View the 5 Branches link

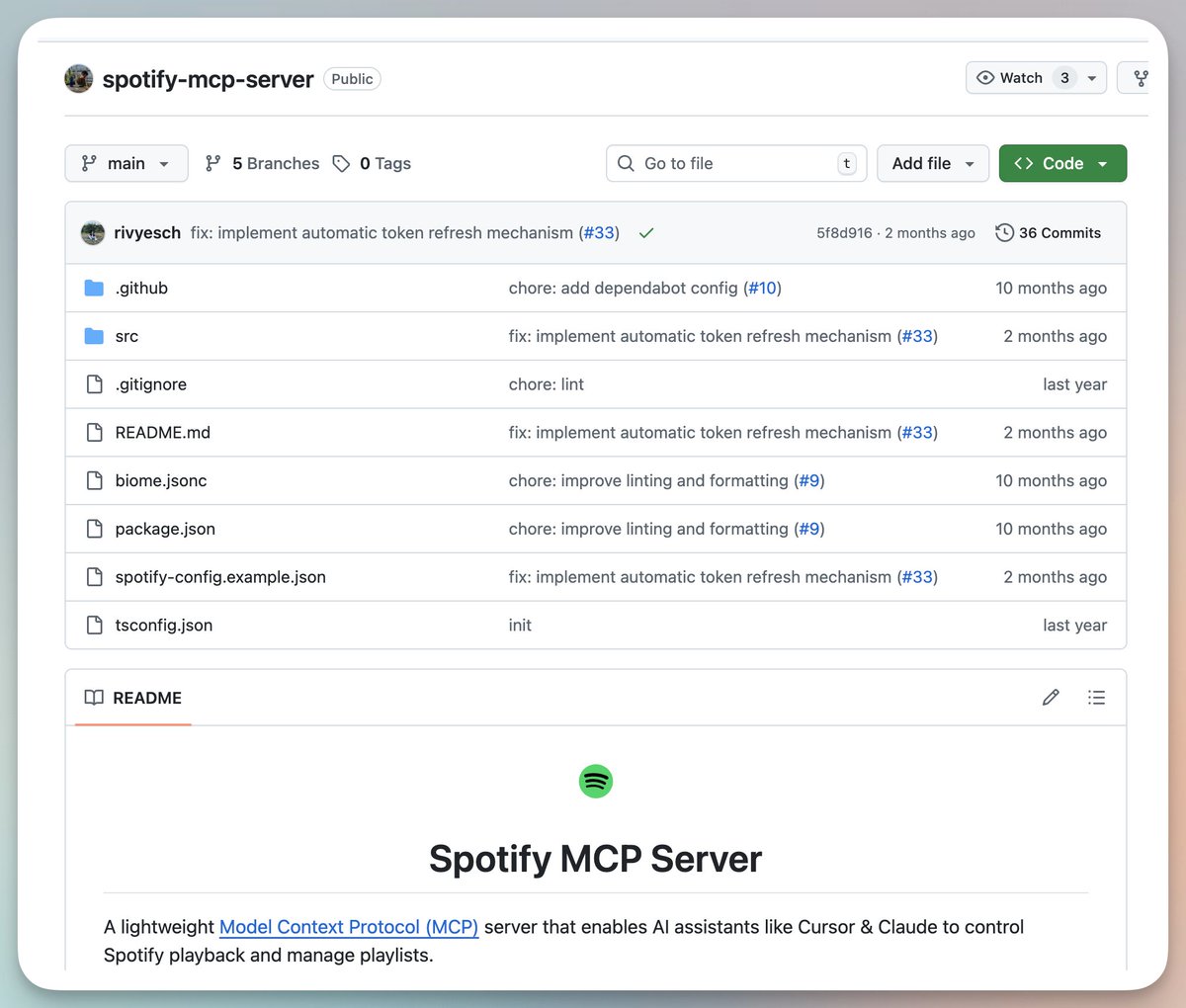262,163
